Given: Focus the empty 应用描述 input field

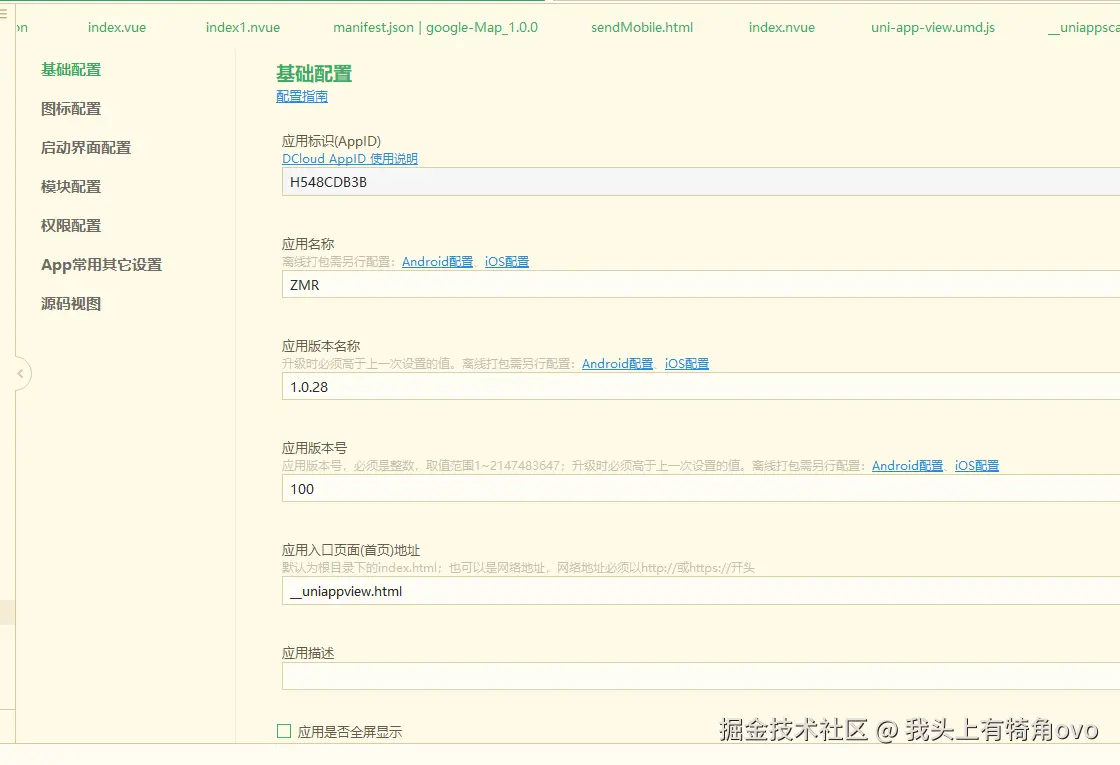Looking at the screenshot, I should [701, 676].
